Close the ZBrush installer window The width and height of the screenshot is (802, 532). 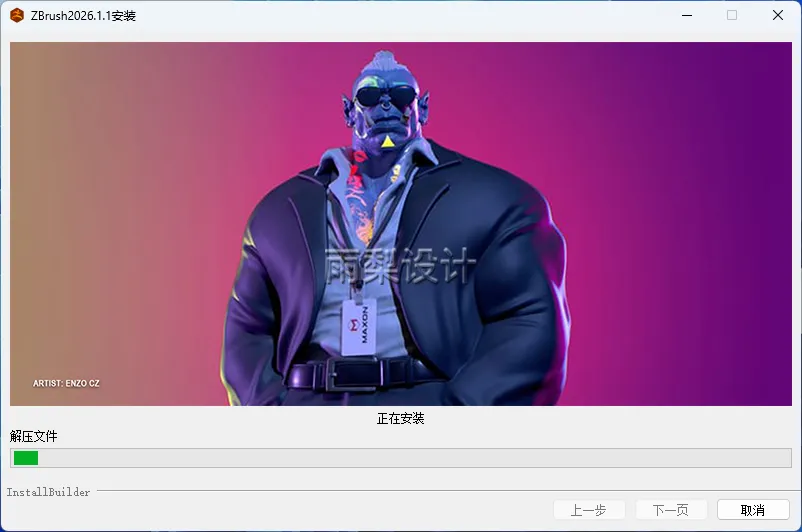pos(777,15)
